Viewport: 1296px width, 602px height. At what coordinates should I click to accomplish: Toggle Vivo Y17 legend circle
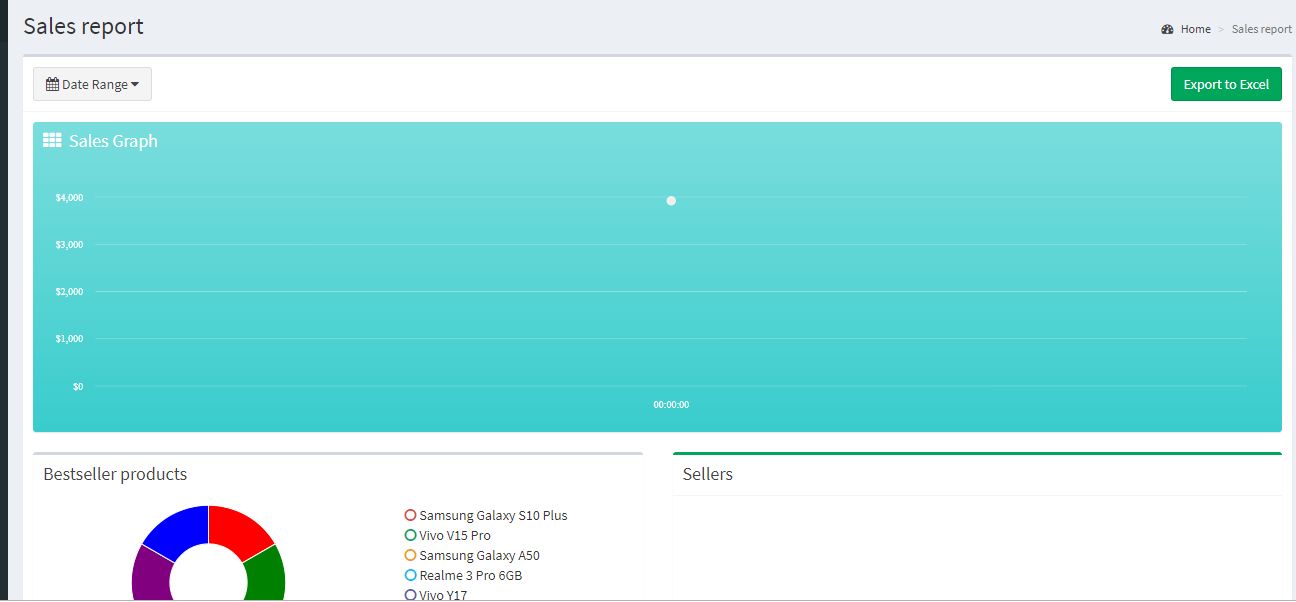point(410,595)
